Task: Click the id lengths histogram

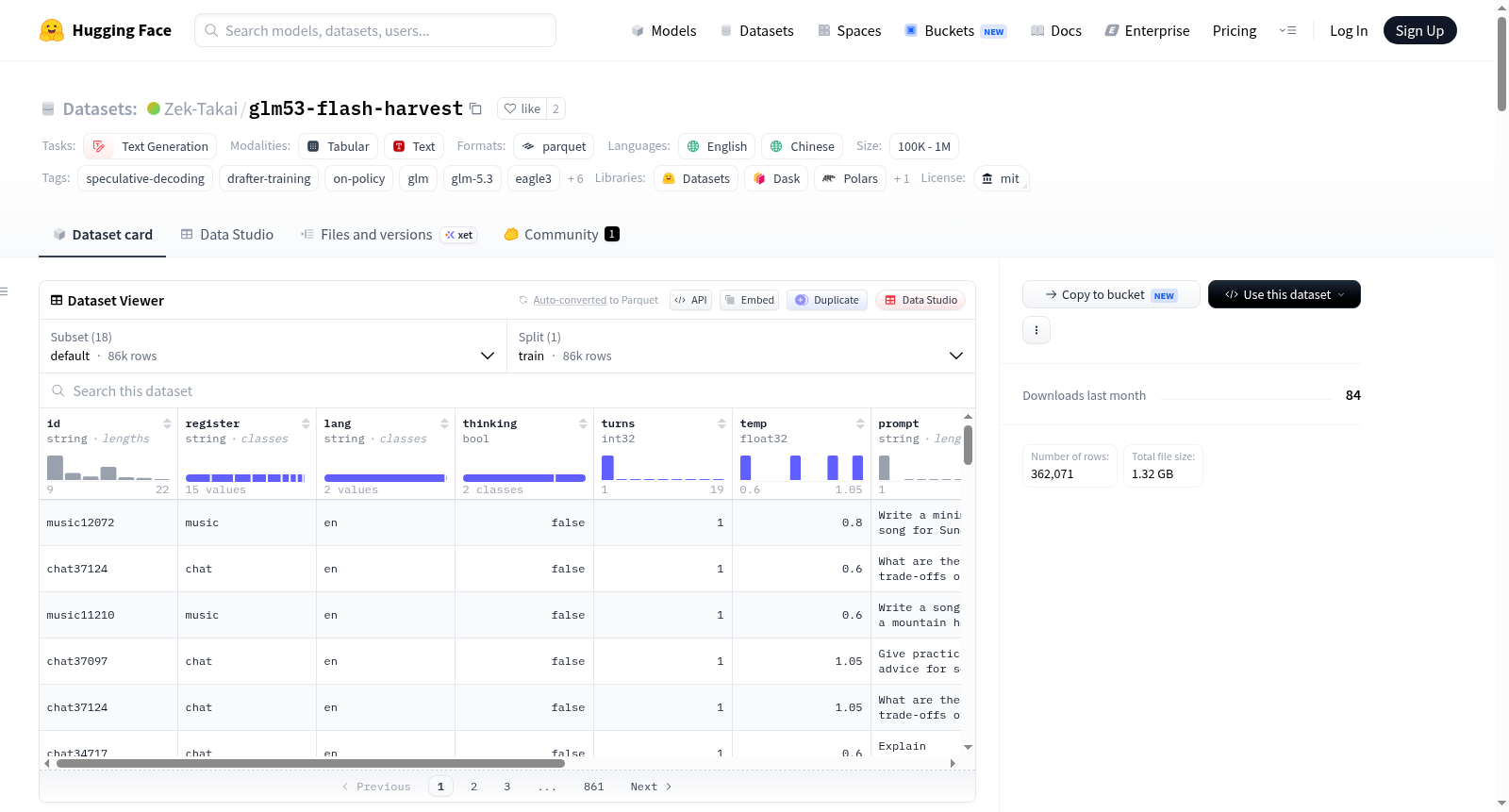Action: point(108,468)
